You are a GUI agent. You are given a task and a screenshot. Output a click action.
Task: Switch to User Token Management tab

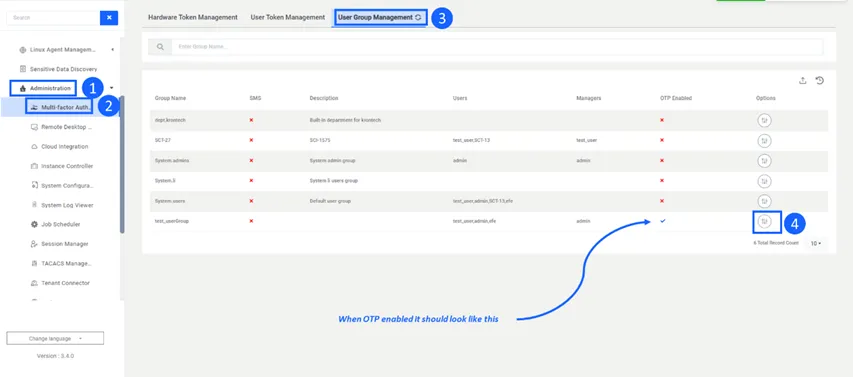pos(287,17)
